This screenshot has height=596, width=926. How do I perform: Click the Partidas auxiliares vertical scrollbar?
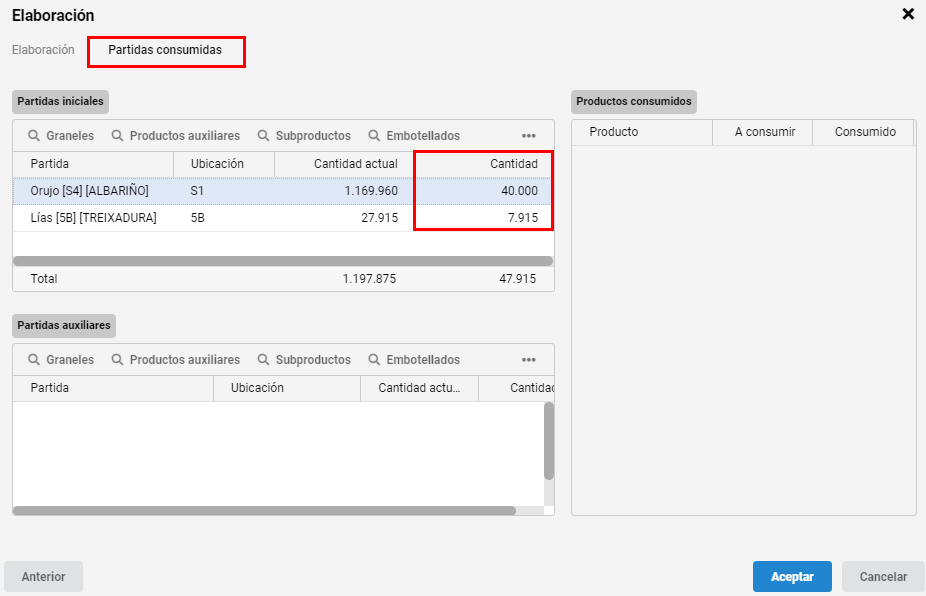pos(549,441)
